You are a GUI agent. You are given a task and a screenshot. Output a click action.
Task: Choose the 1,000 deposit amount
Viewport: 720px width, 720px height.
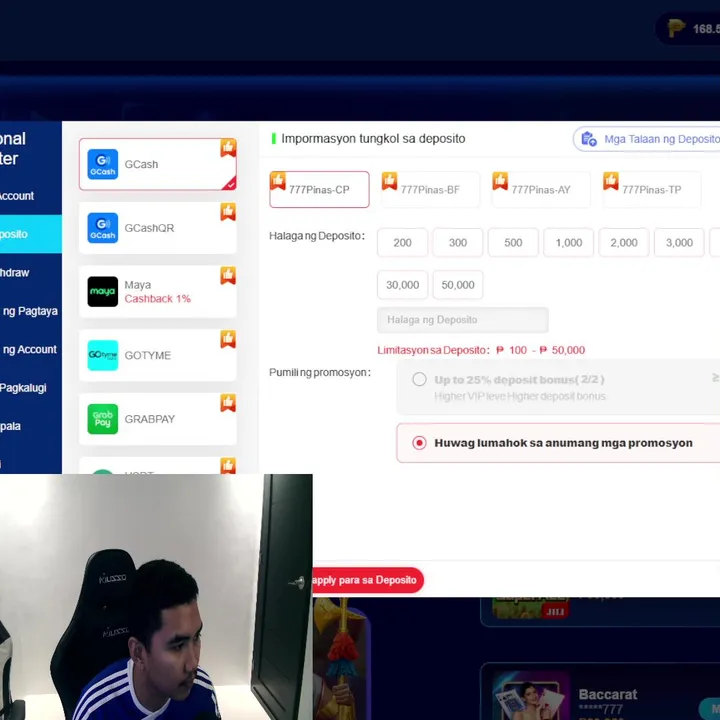[568, 242]
